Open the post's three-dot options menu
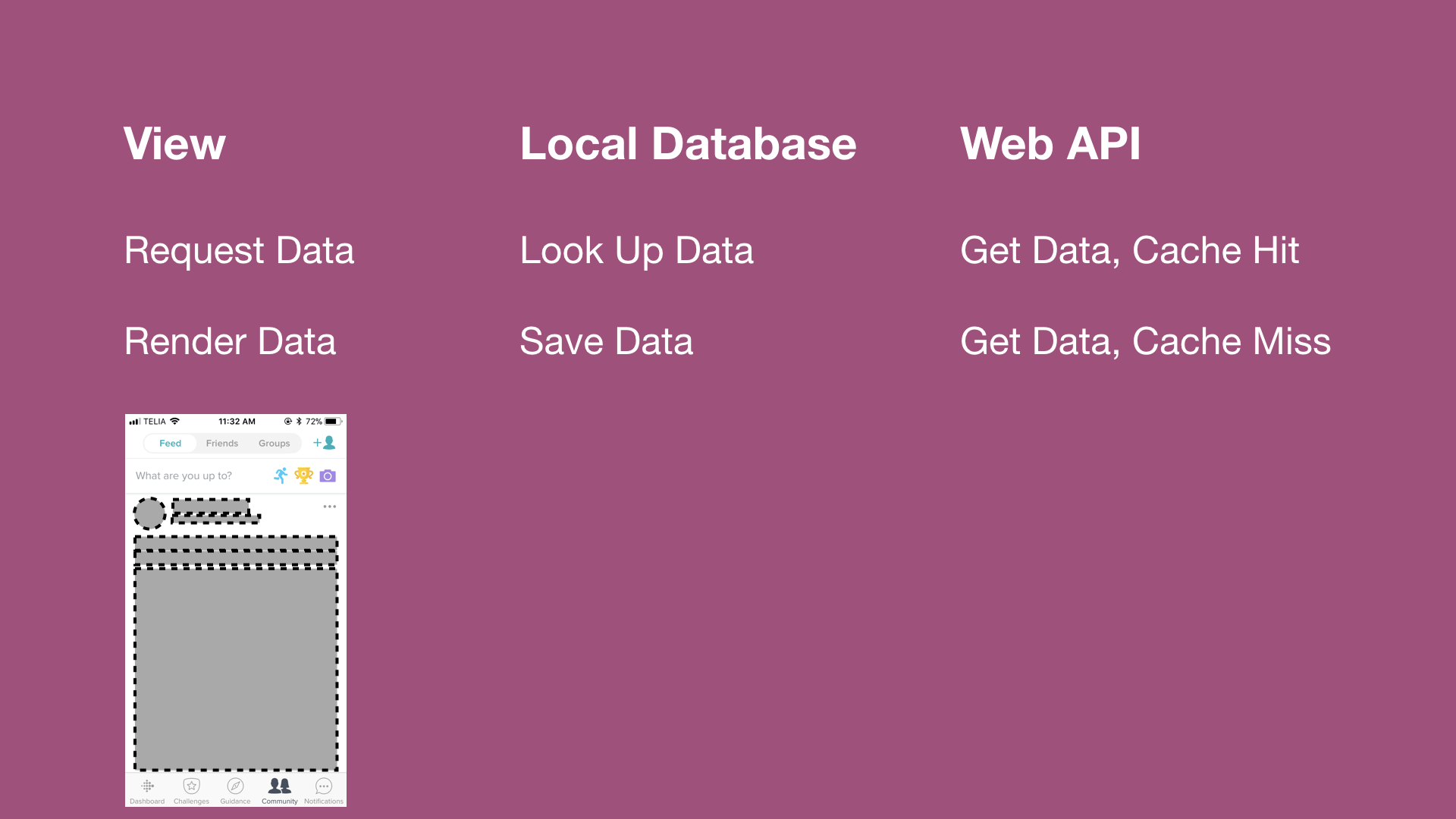The image size is (1456, 819). (x=329, y=507)
